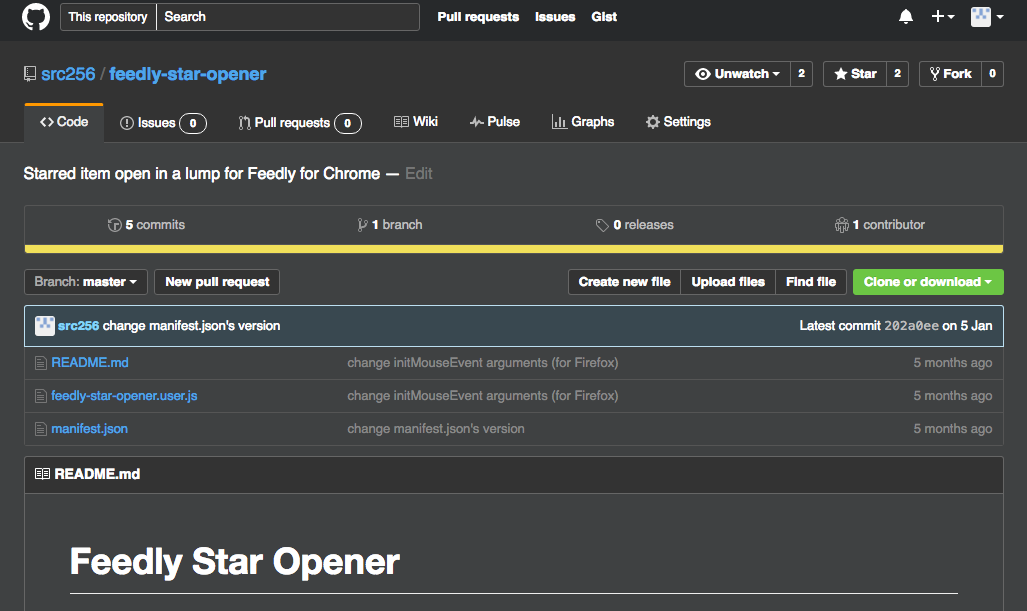View 0 releases
Image resolution: width=1027 pixels, height=611 pixels.
pos(635,225)
